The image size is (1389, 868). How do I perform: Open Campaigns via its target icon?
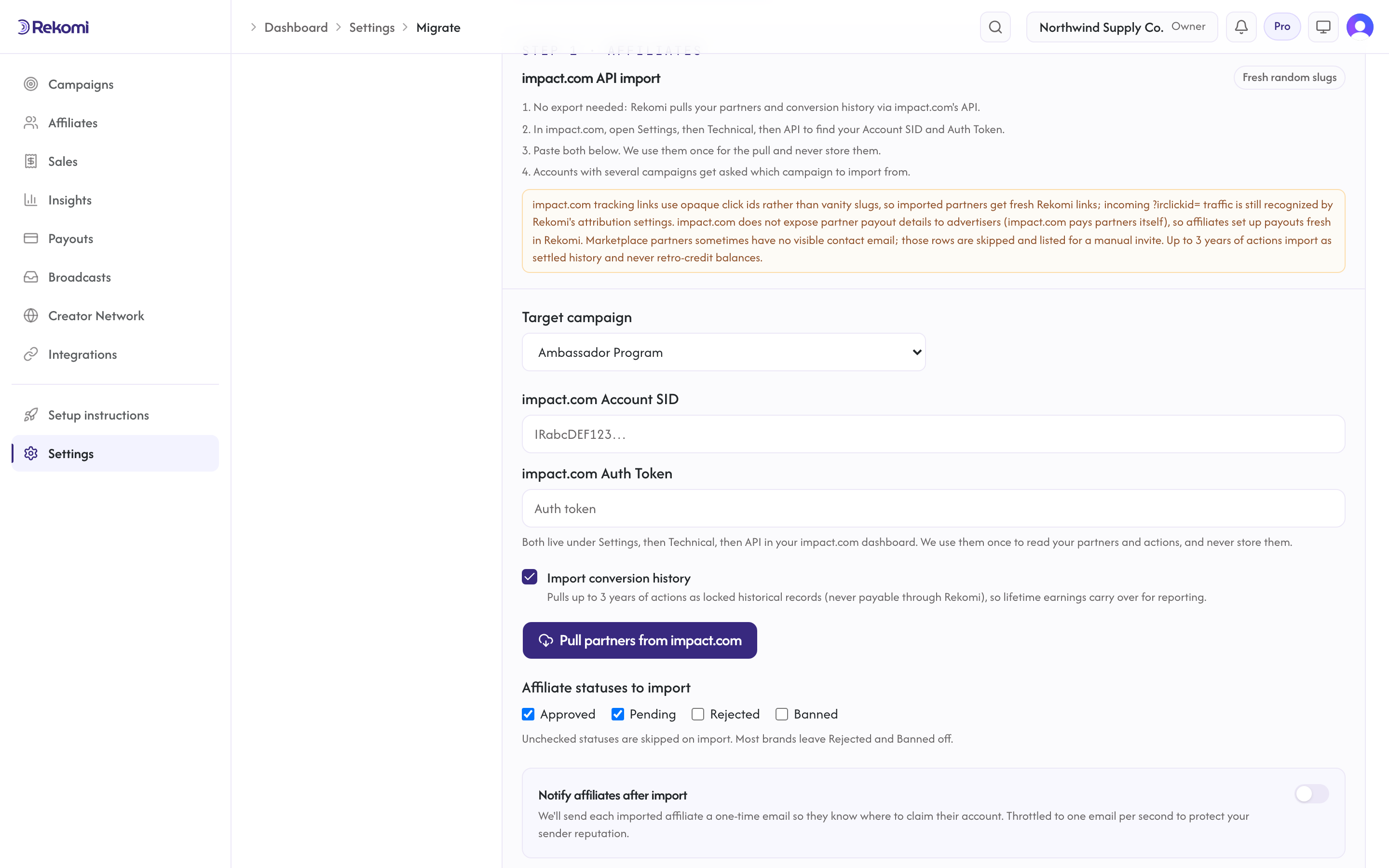pyautogui.click(x=31, y=84)
